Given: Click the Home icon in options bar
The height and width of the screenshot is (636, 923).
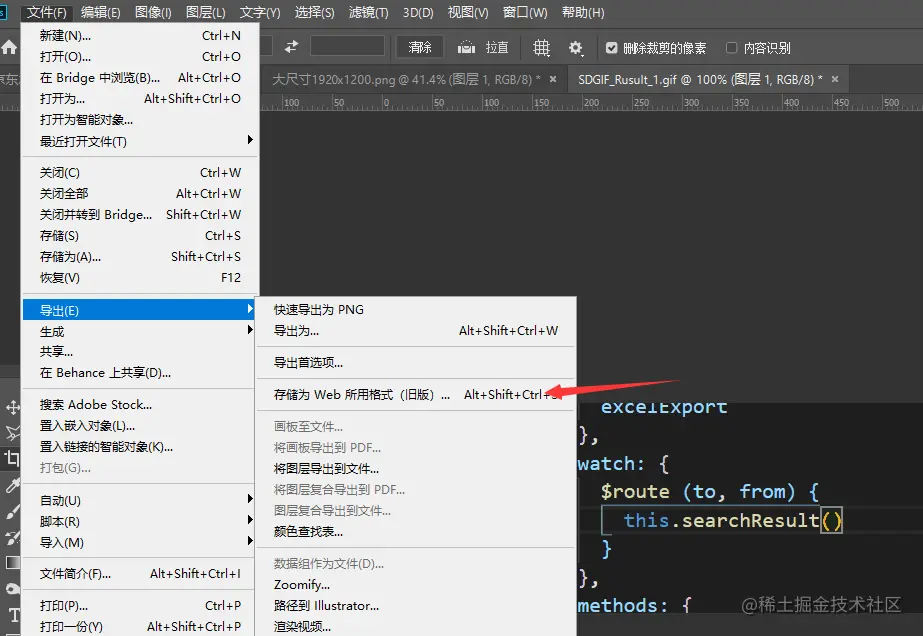Looking at the screenshot, I should click(x=9, y=47).
